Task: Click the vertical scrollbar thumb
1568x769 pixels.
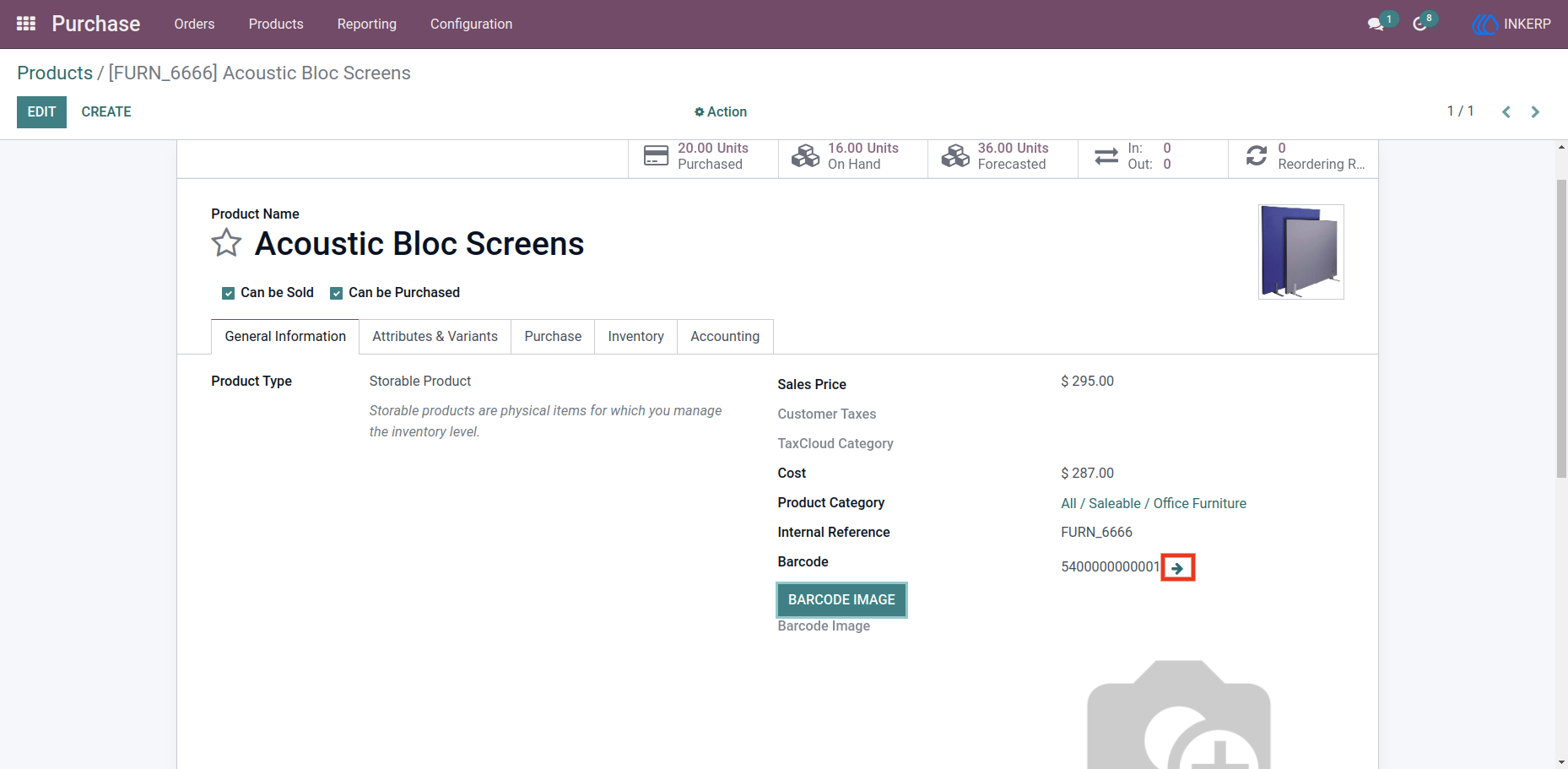Action: 1561,329
